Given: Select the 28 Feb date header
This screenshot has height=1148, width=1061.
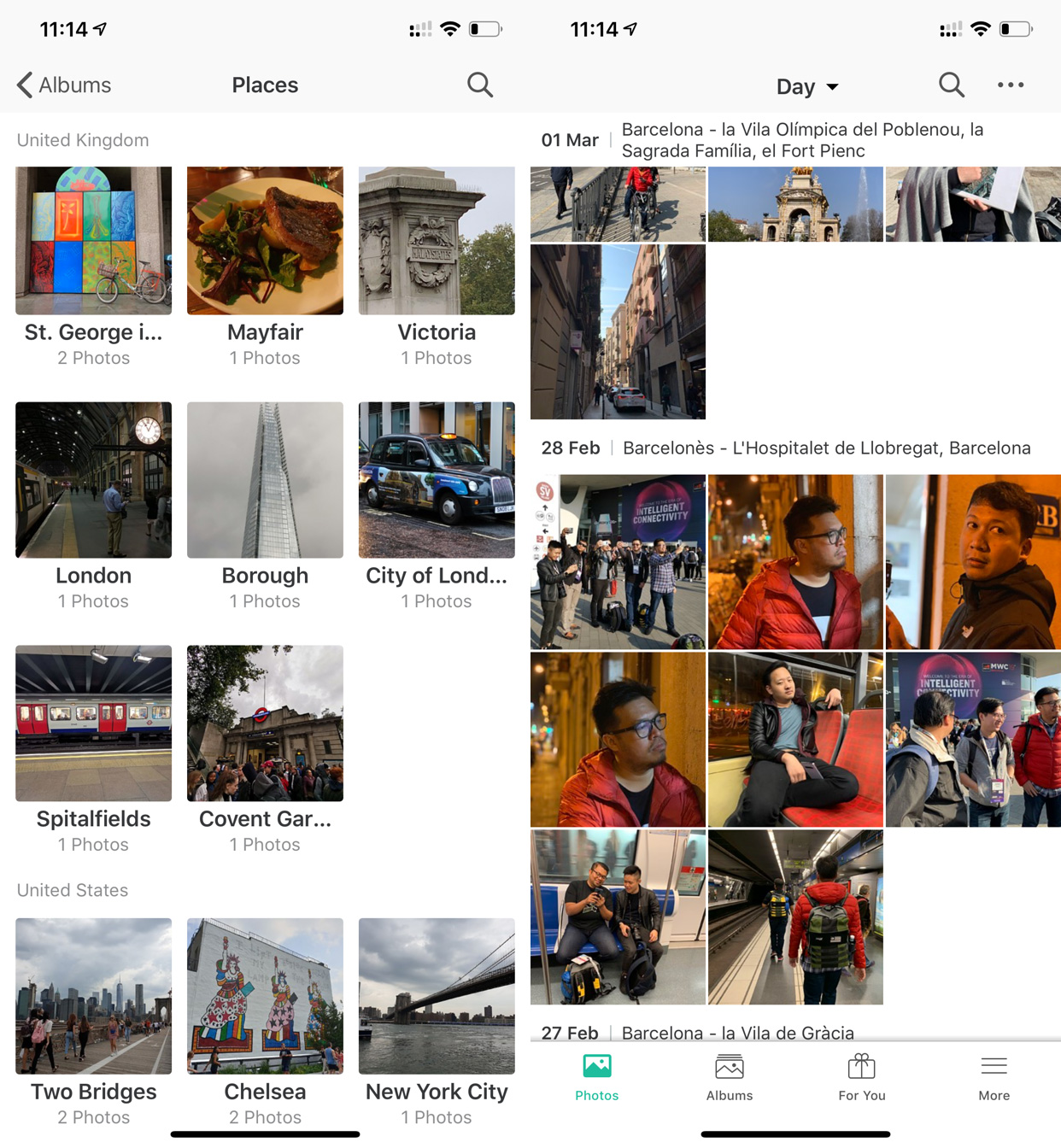Looking at the screenshot, I should pyautogui.click(x=571, y=448).
